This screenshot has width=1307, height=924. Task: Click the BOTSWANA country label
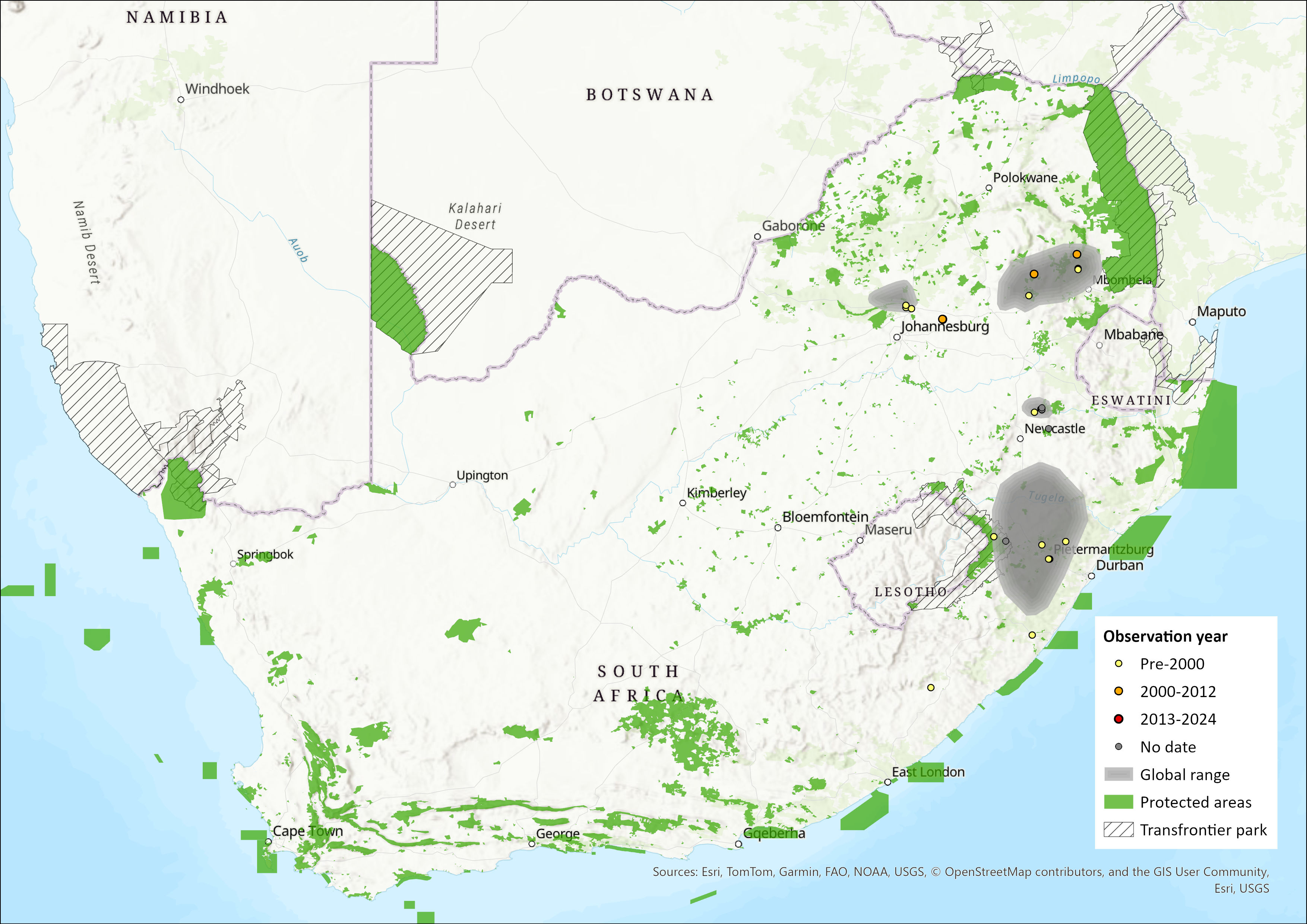tap(649, 95)
